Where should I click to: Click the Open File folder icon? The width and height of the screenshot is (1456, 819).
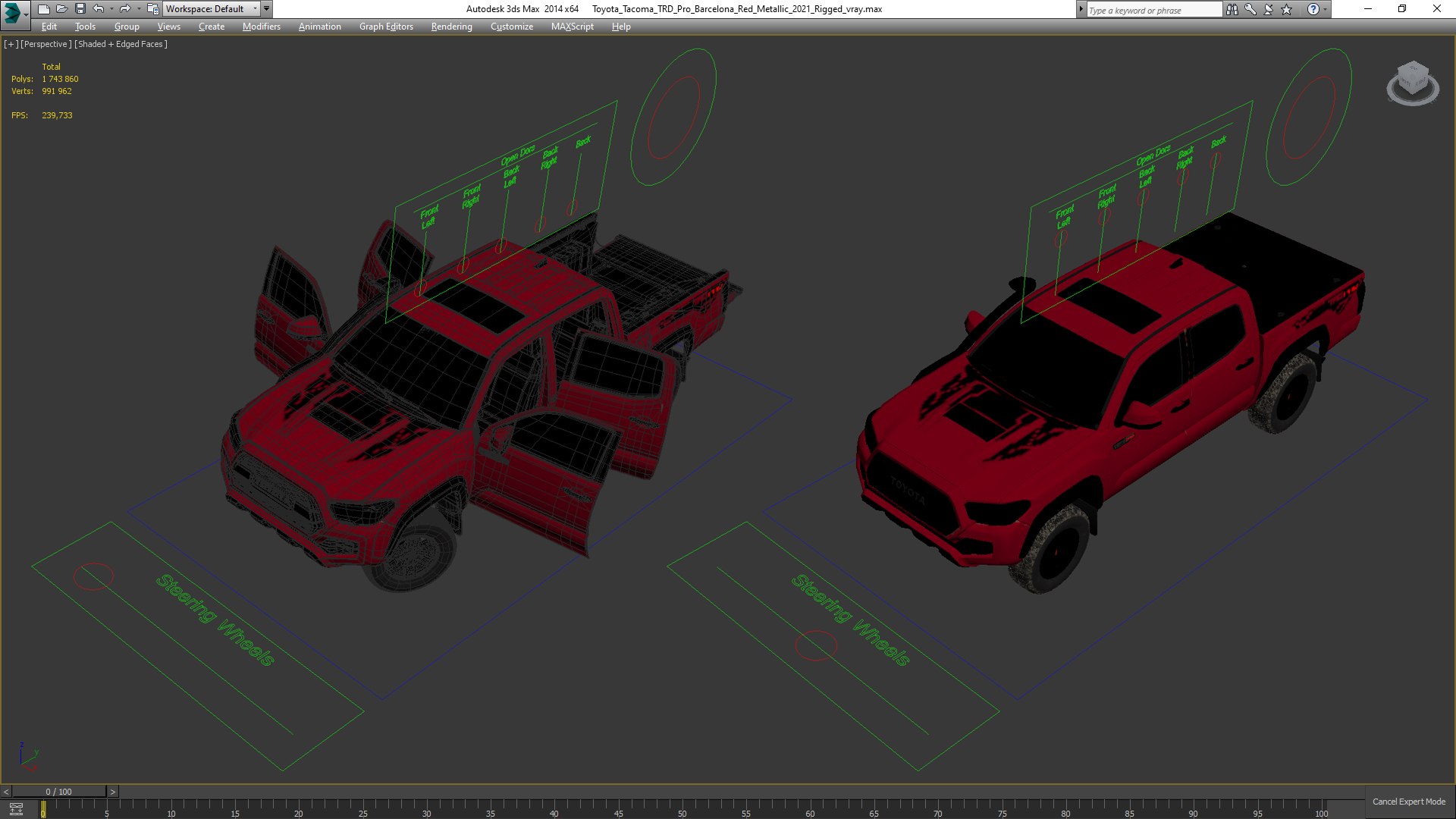pos(62,9)
